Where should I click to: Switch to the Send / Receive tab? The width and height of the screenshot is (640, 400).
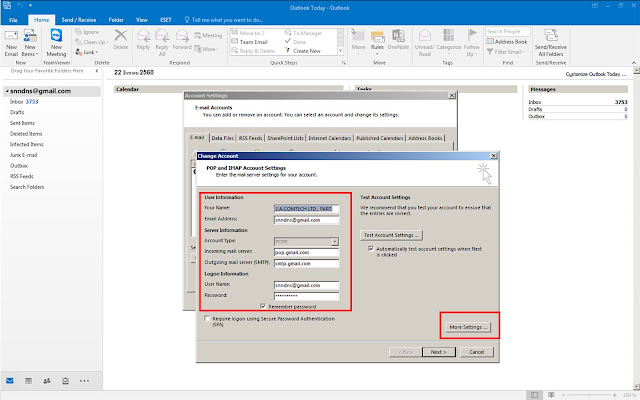(x=79, y=20)
